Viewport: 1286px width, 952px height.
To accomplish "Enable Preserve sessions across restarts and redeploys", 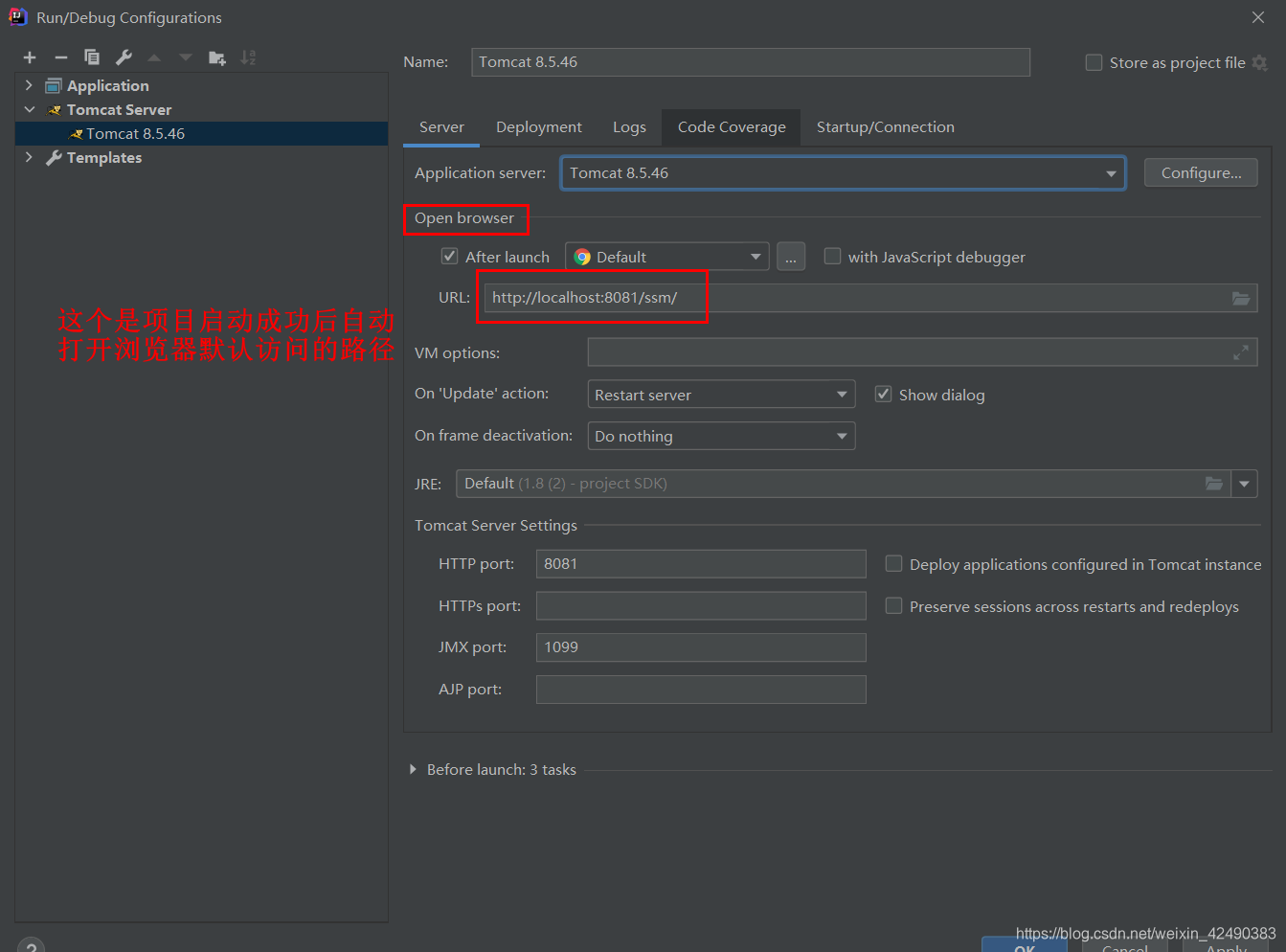I will point(893,605).
